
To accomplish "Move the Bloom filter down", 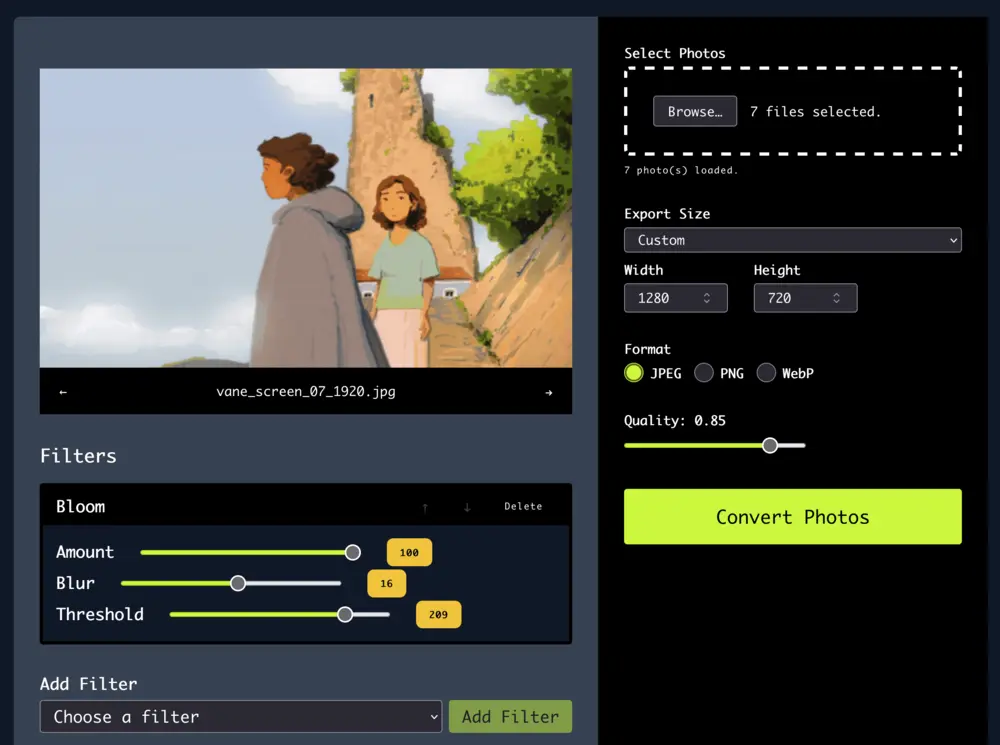I will (466, 507).
